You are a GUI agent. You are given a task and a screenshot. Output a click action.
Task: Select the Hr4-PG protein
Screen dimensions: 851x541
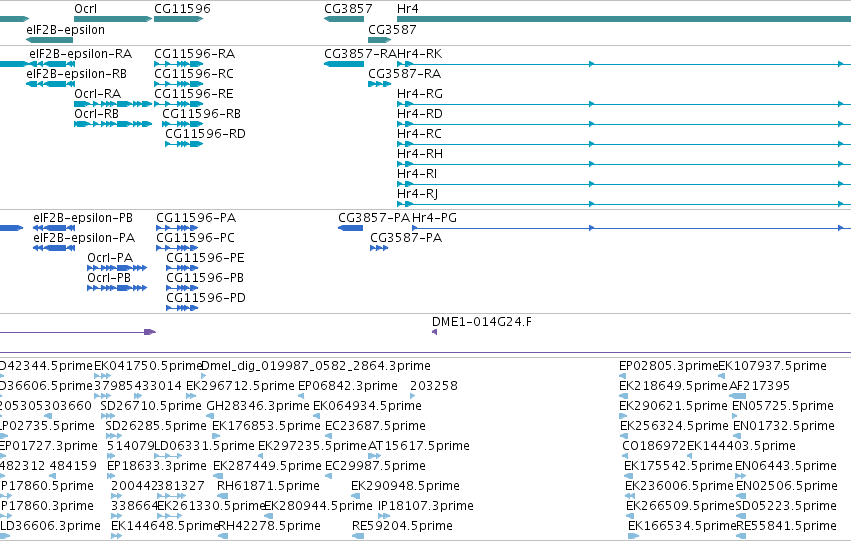[435, 218]
